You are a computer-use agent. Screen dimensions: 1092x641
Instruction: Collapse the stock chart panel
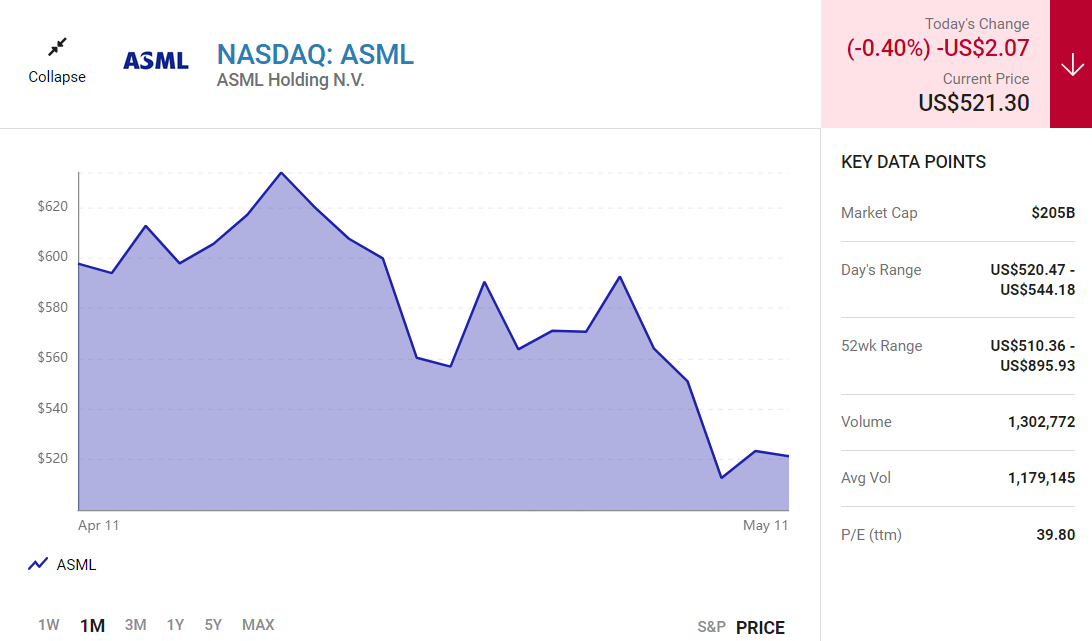pos(57,76)
